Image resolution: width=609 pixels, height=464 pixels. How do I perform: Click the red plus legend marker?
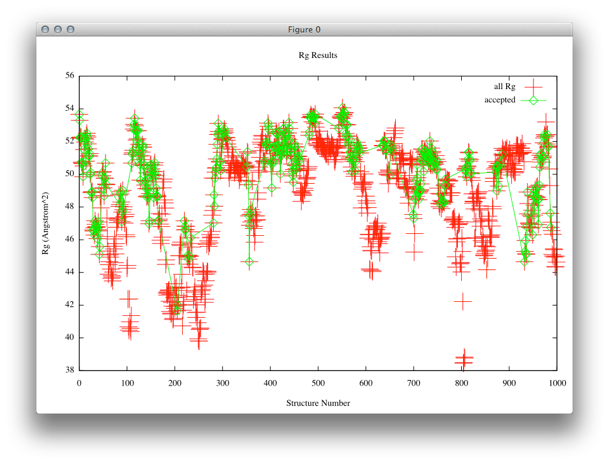534,86
